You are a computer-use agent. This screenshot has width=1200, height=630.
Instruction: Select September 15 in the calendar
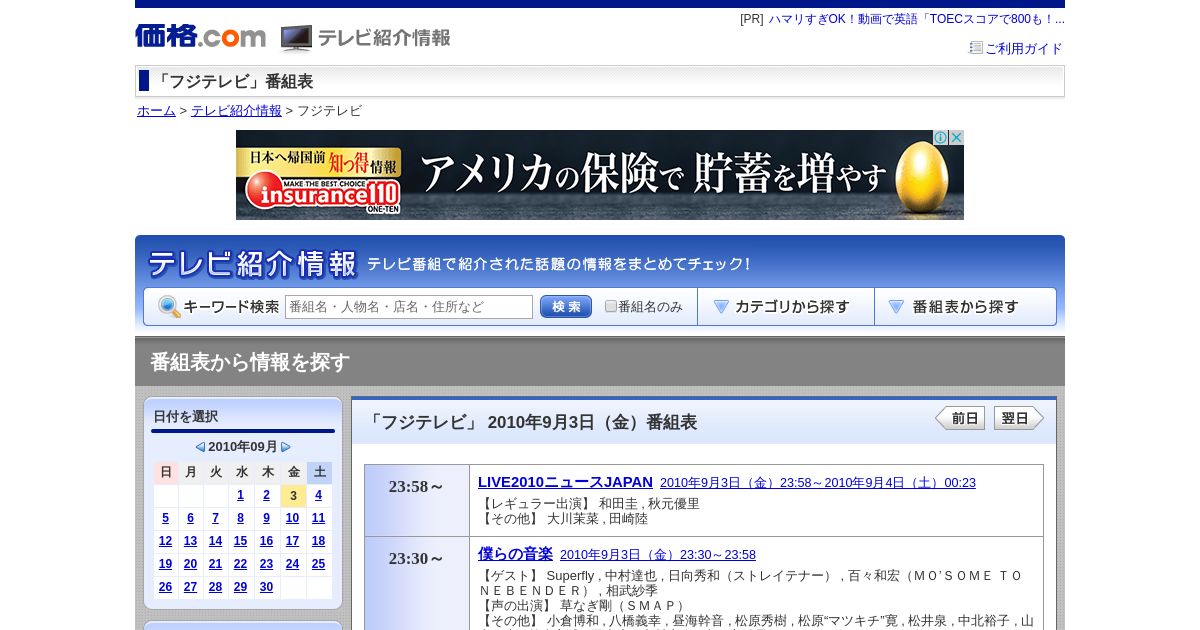(241, 541)
